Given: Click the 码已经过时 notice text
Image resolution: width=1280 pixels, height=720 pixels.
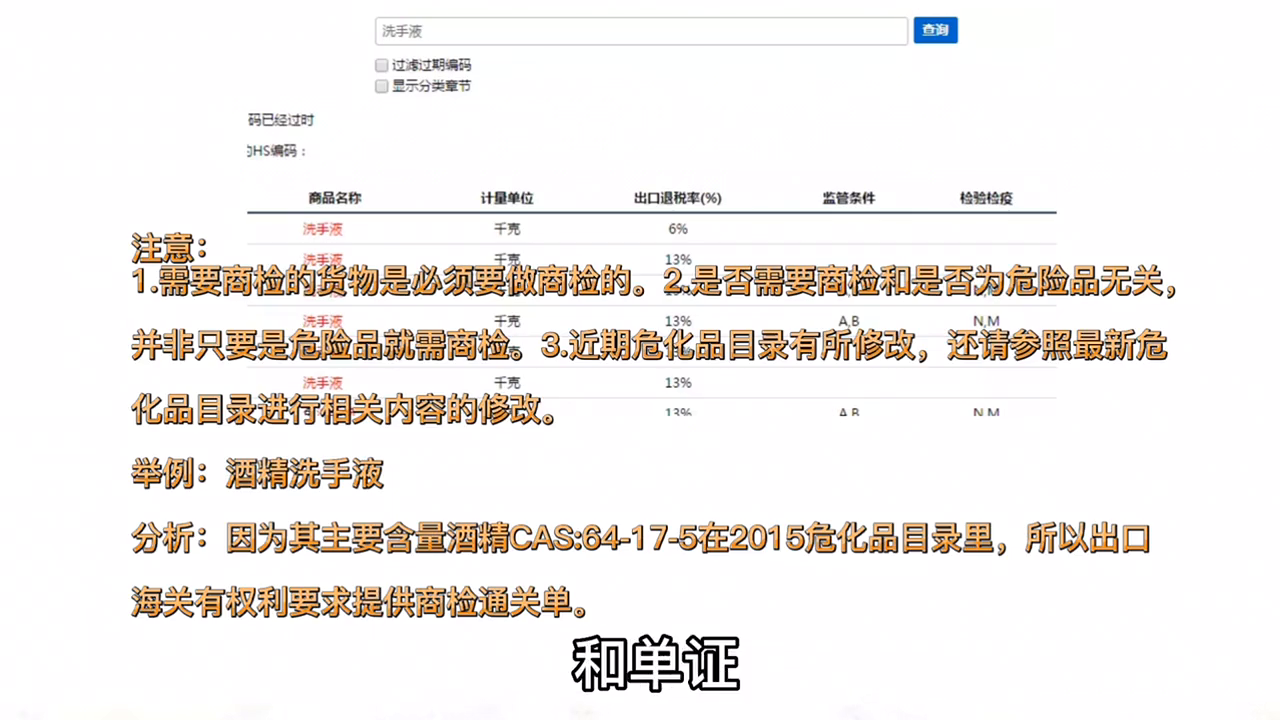Looking at the screenshot, I should point(280,120).
